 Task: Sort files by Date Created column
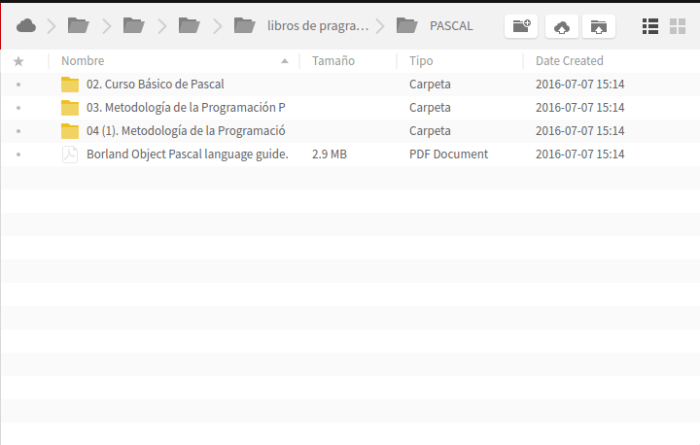tap(569, 61)
